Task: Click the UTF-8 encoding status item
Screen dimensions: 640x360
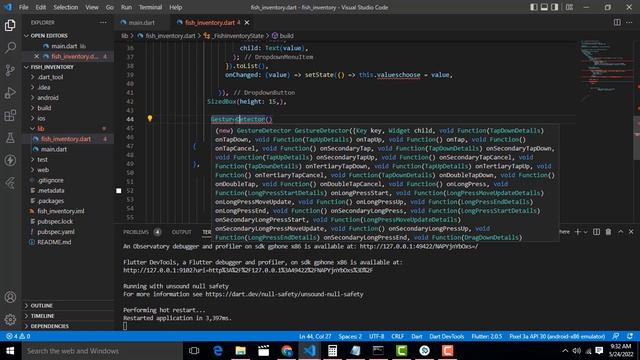Action: [376, 336]
